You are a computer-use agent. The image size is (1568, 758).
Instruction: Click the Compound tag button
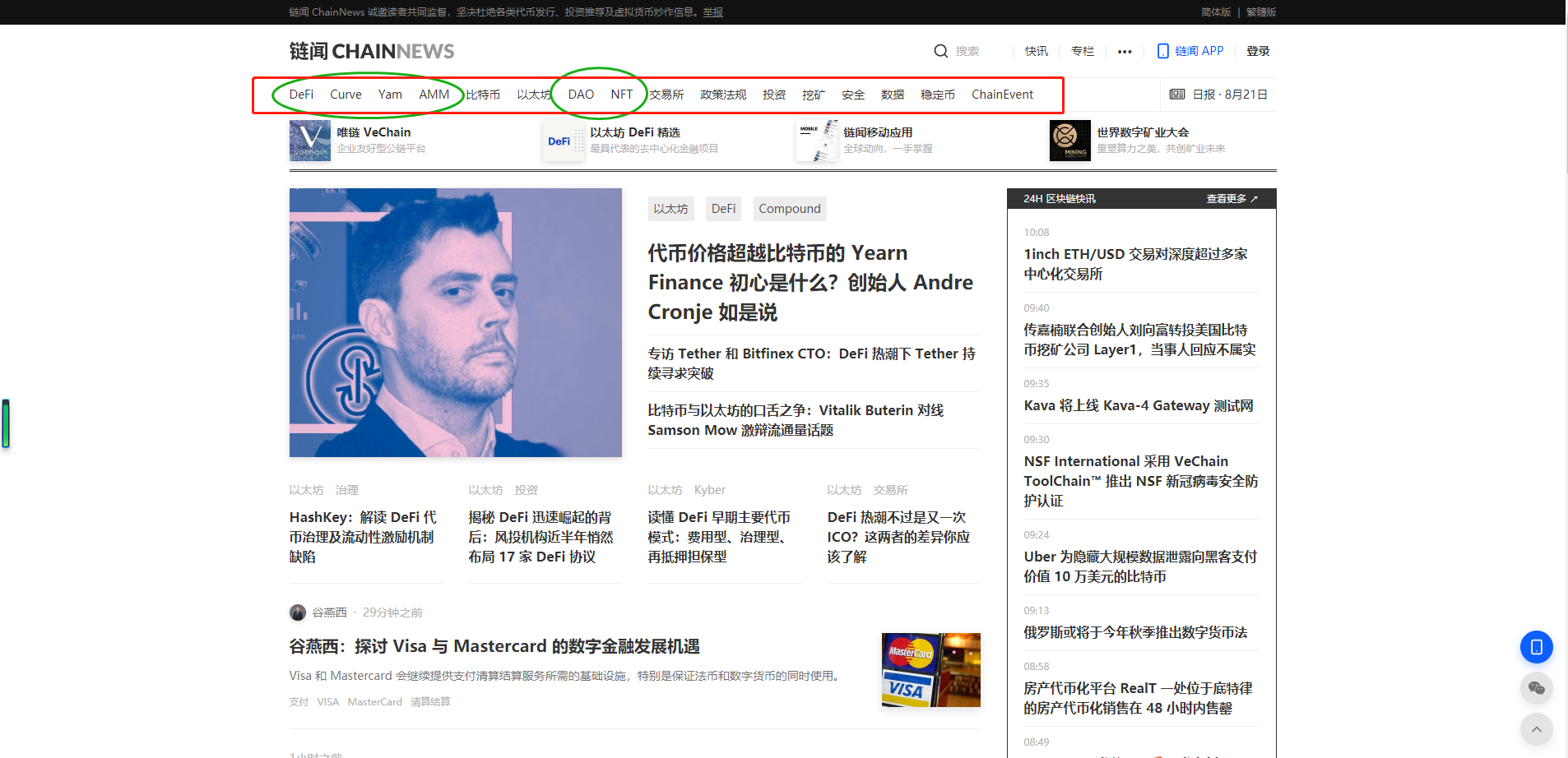790,209
